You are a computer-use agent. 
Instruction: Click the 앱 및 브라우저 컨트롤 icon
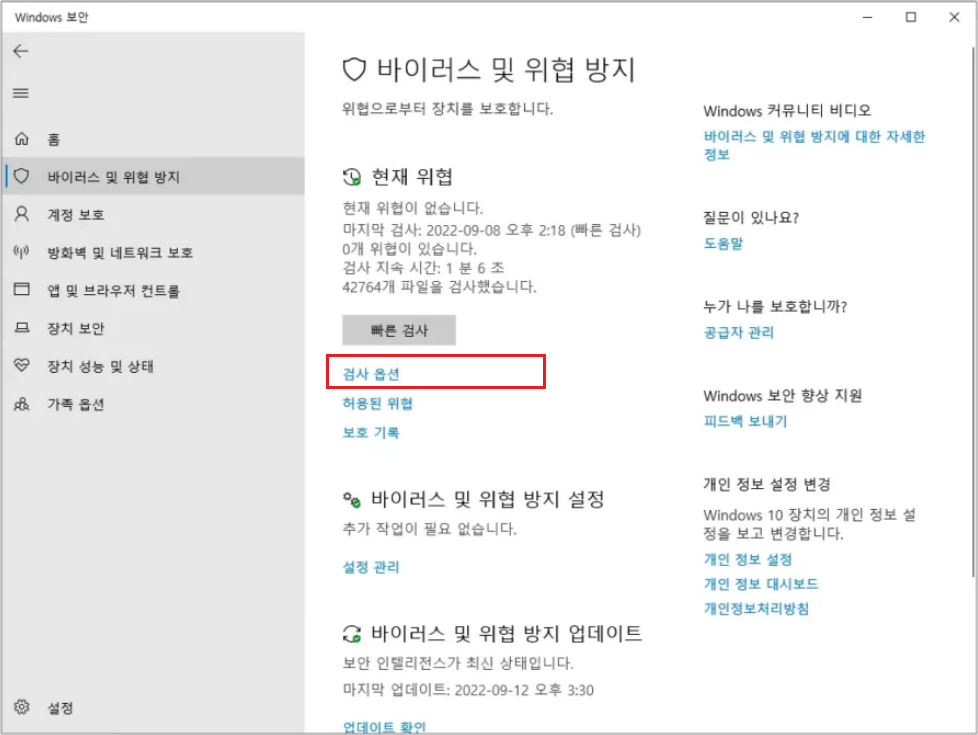click(22, 291)
